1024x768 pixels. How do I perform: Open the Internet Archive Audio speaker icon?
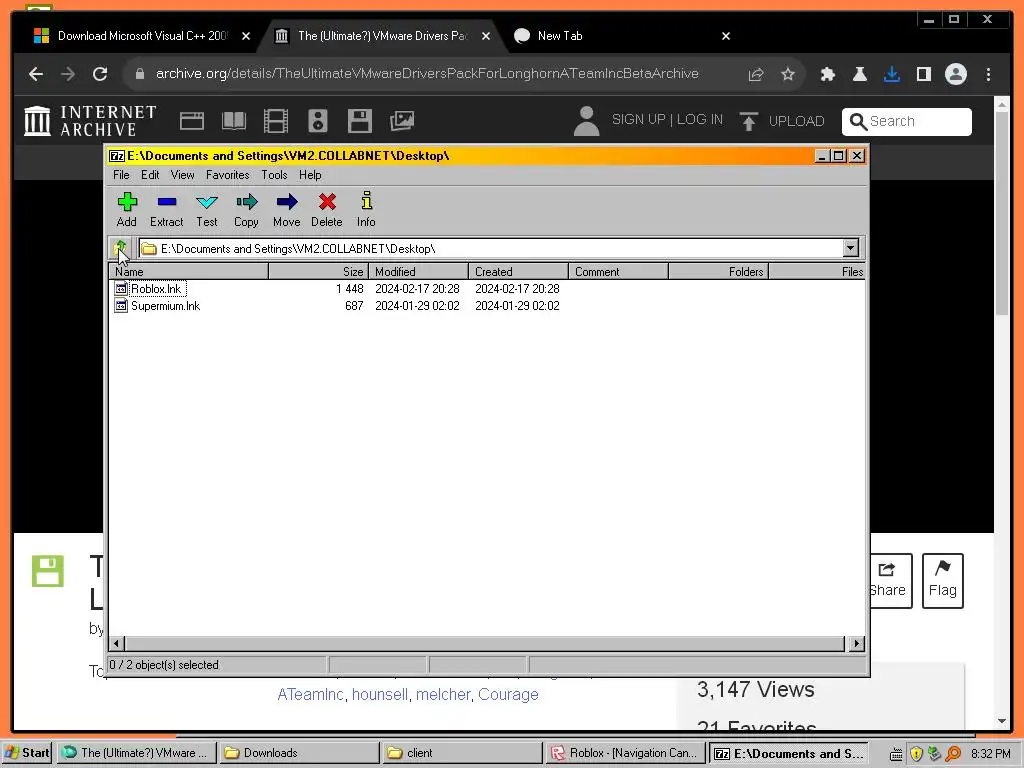[x=318, y=121]
